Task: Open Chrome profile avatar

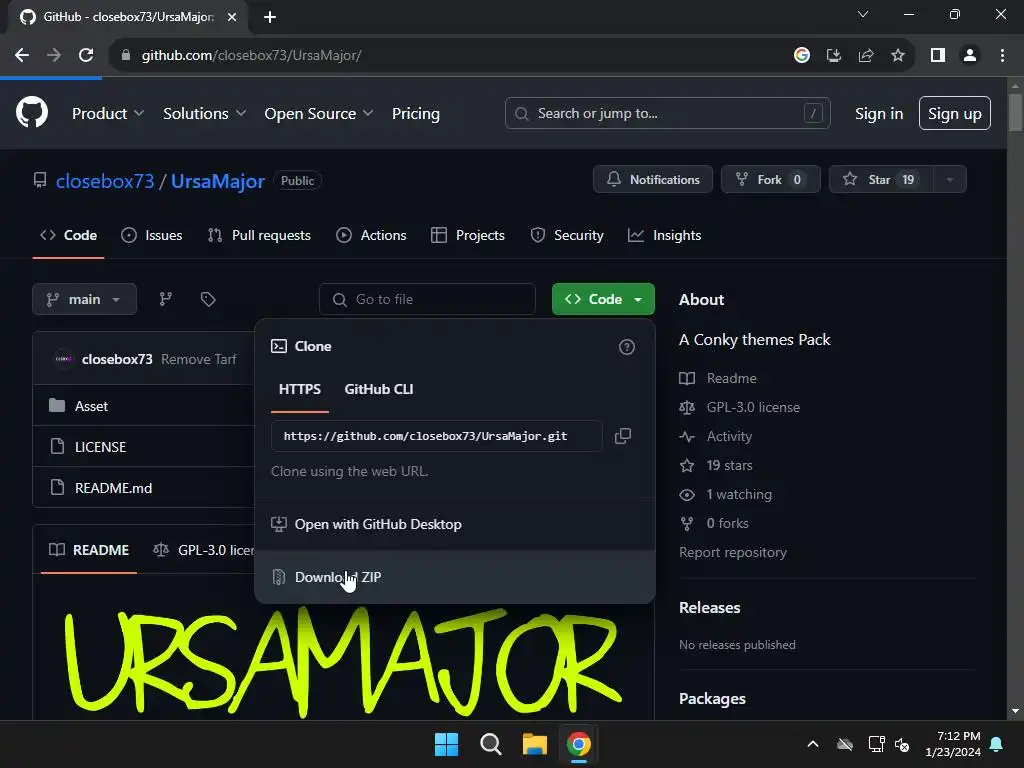Action: pos(970,56)
